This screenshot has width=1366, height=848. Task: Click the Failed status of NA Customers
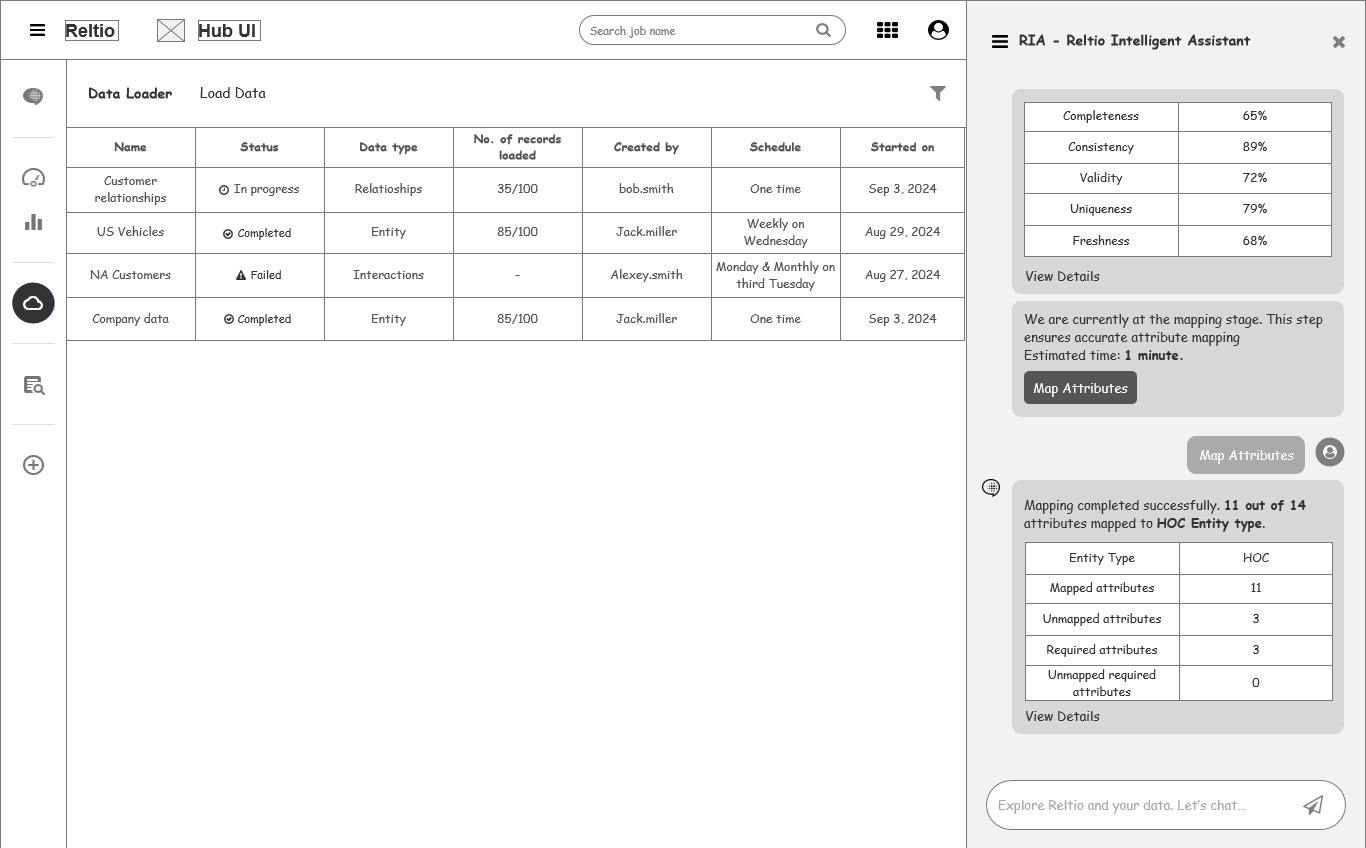pyautogui.click(x=259, y=275)
